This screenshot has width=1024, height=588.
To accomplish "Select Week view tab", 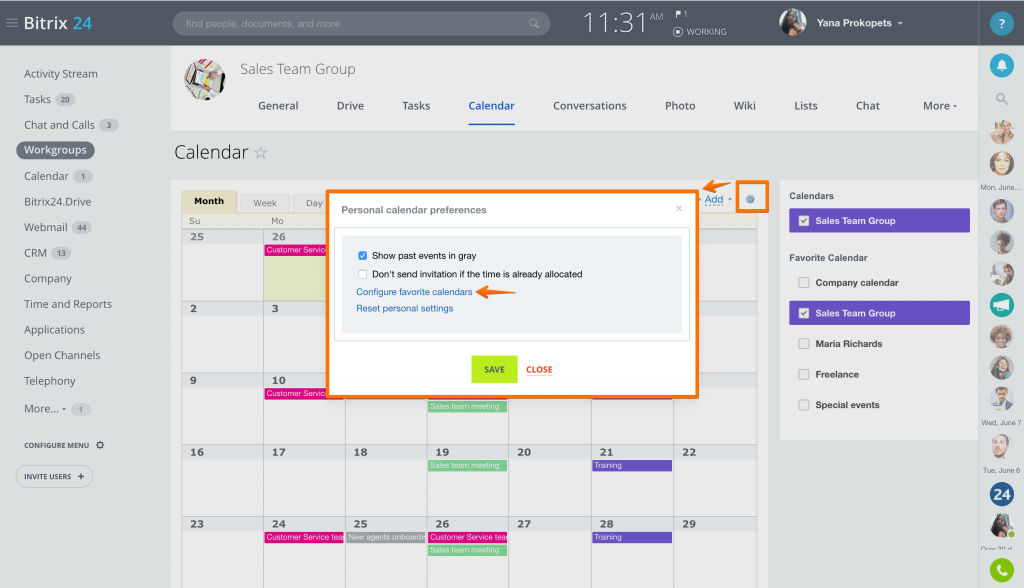I will [x=265, y=203].
